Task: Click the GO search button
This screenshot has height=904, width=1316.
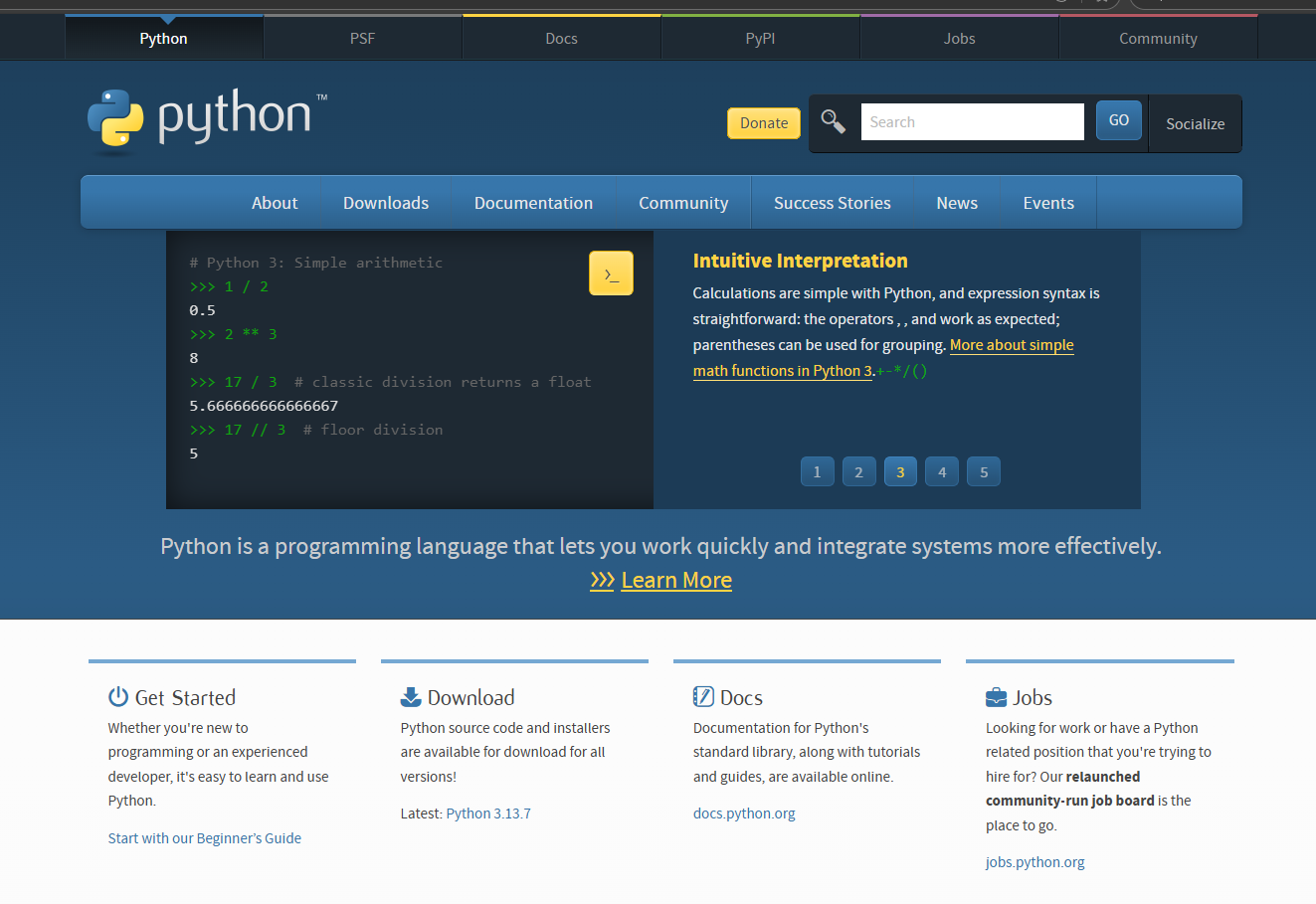Action: (1119, 120)
